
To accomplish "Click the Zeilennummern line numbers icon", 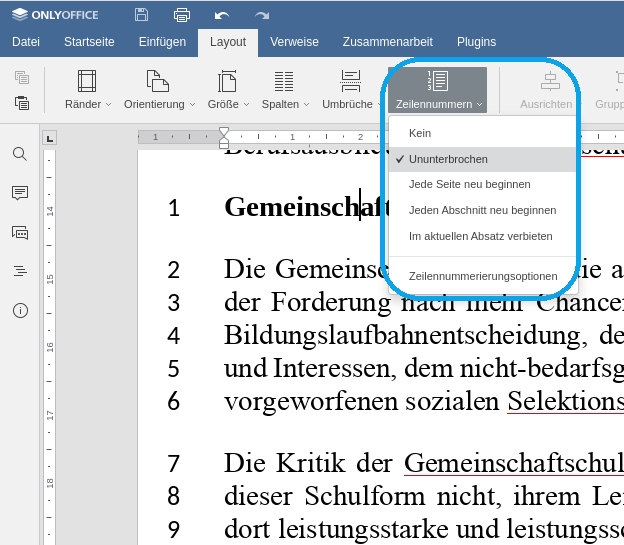I will [x=438, y=81].
